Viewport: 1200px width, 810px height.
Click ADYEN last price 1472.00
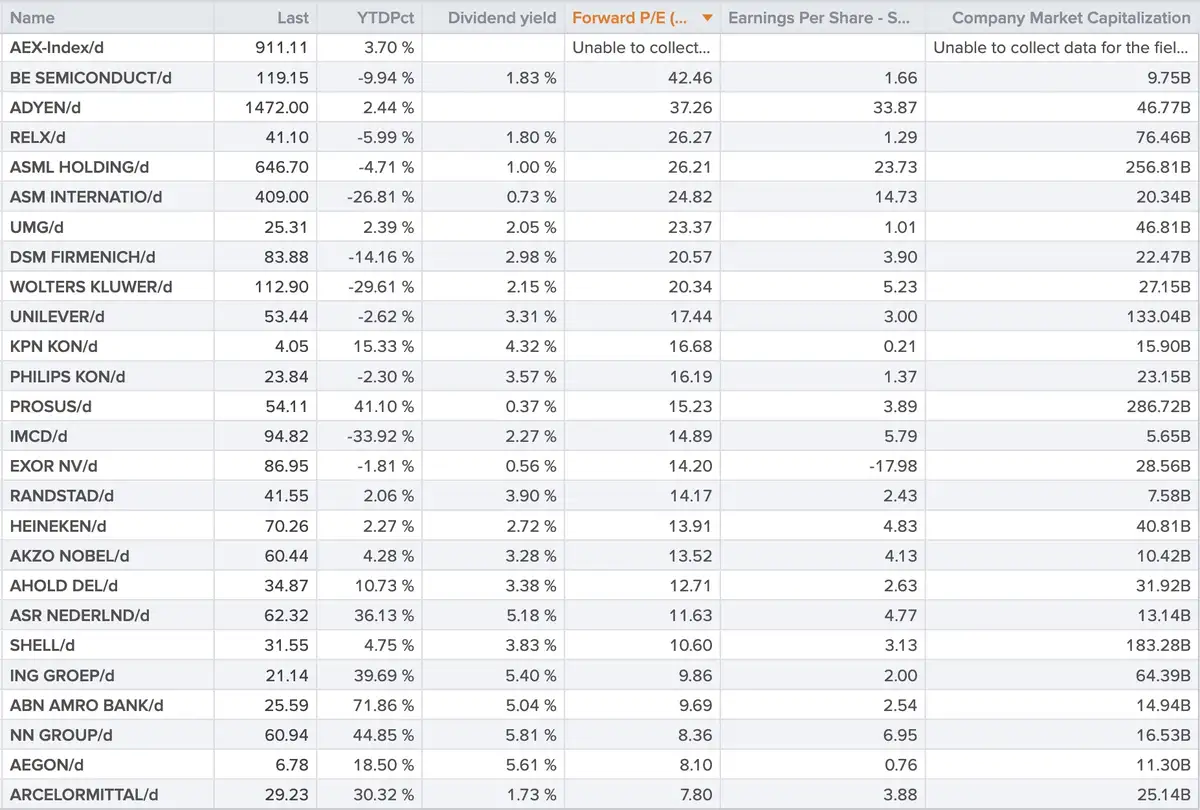(x=277, y=107)
